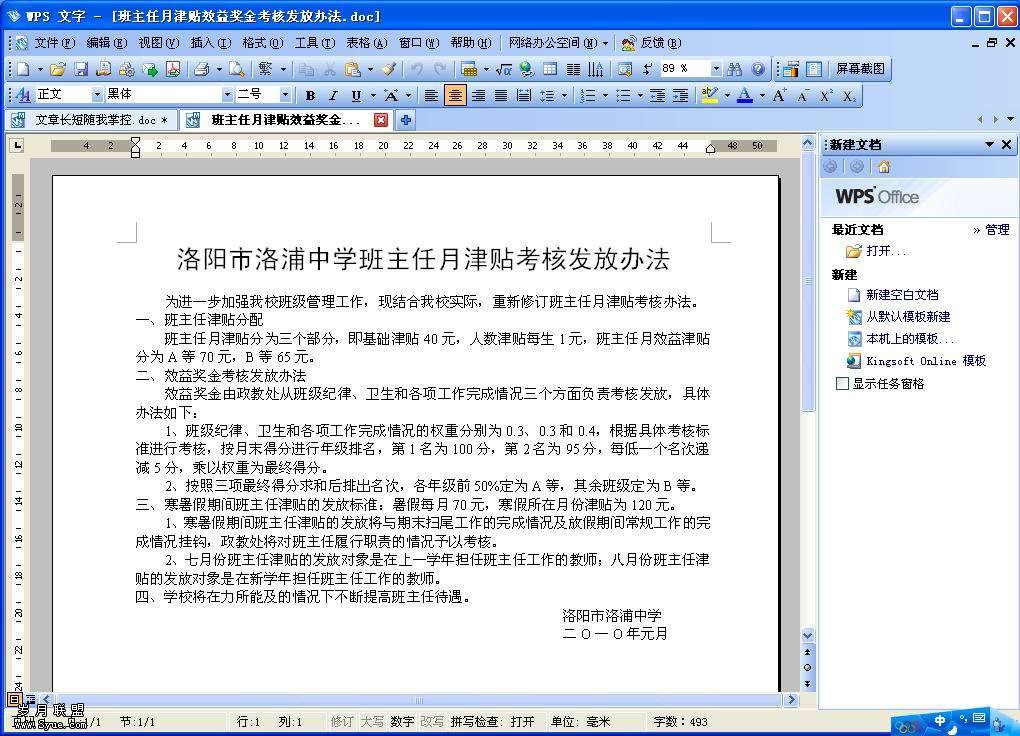Shrink font size with the A- icon
1020x736 pixels.
[803, 96]
